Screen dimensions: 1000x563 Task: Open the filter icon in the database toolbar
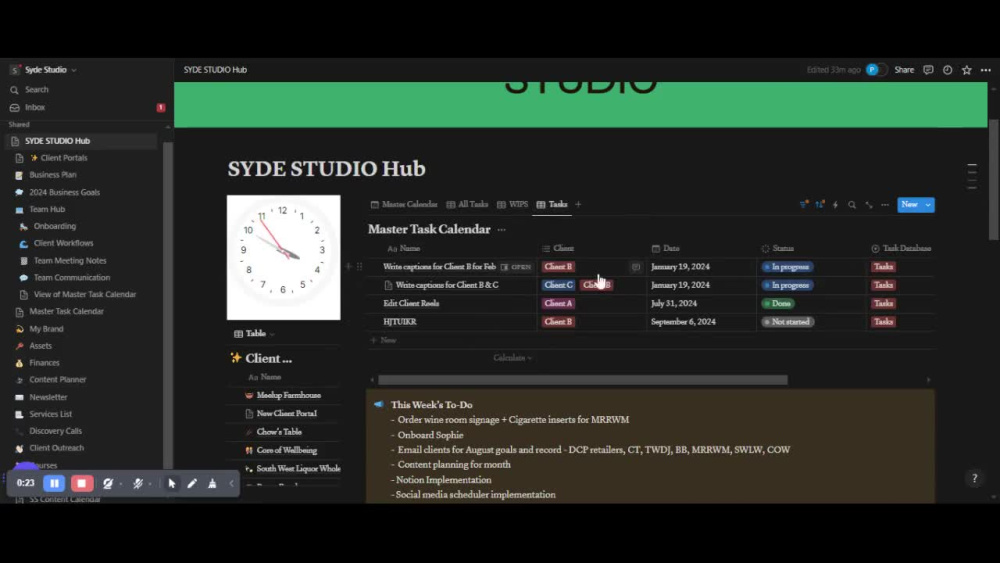pos(804,205)
